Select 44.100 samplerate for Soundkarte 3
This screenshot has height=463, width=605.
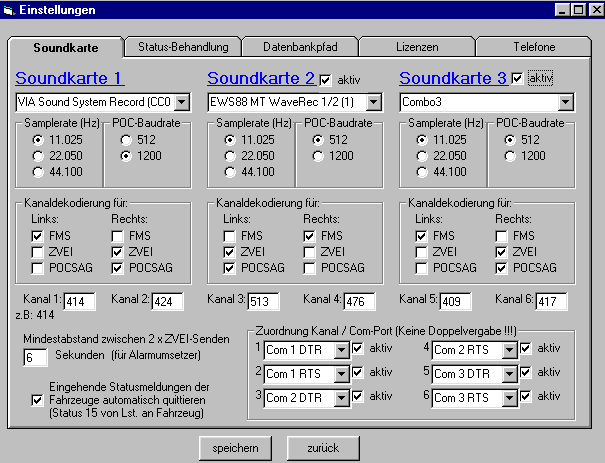point(423,171)
